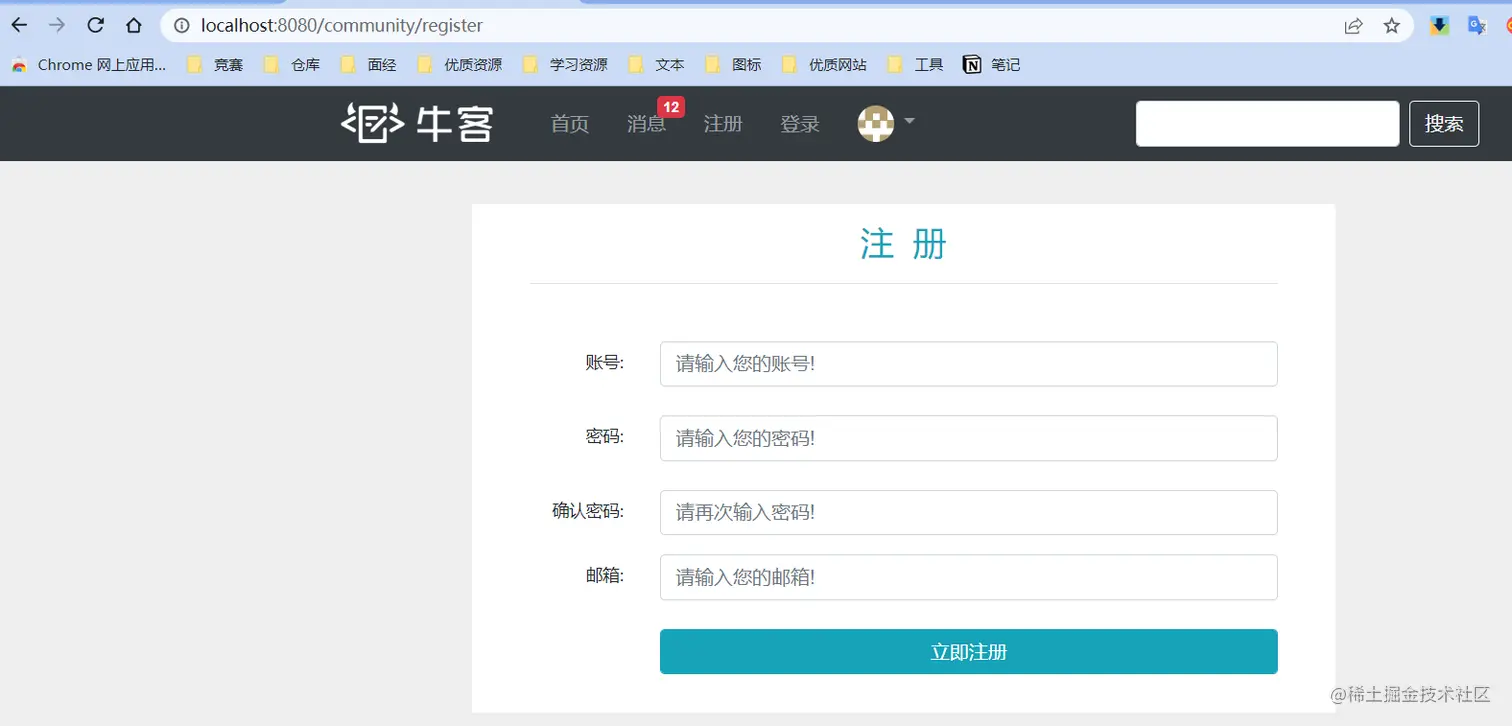Image resolution: width=1512 pixels, height=726 pixels.
Task: Go back with the browser back arrow
Action: point(19,26)
